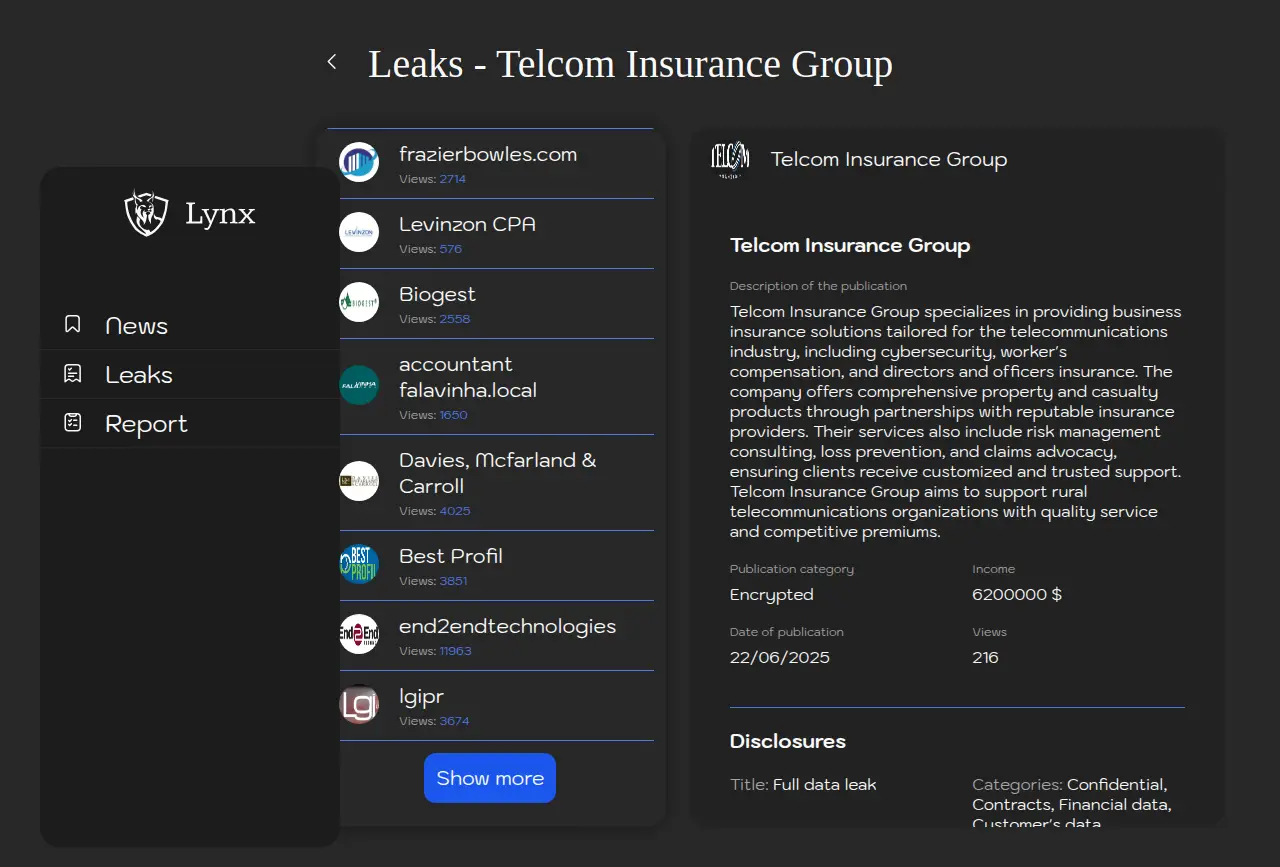This screenshot has width=1280, height=867.
Task: Click the lgipr logo avatar
Action: [359, 704]
